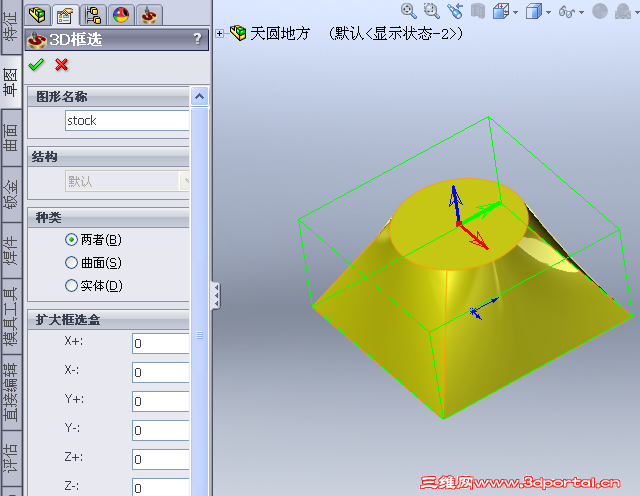This screenshot has height=496, width=640.
Task: Select the 两者(B) radio option
Action: (x=71, y=240)
